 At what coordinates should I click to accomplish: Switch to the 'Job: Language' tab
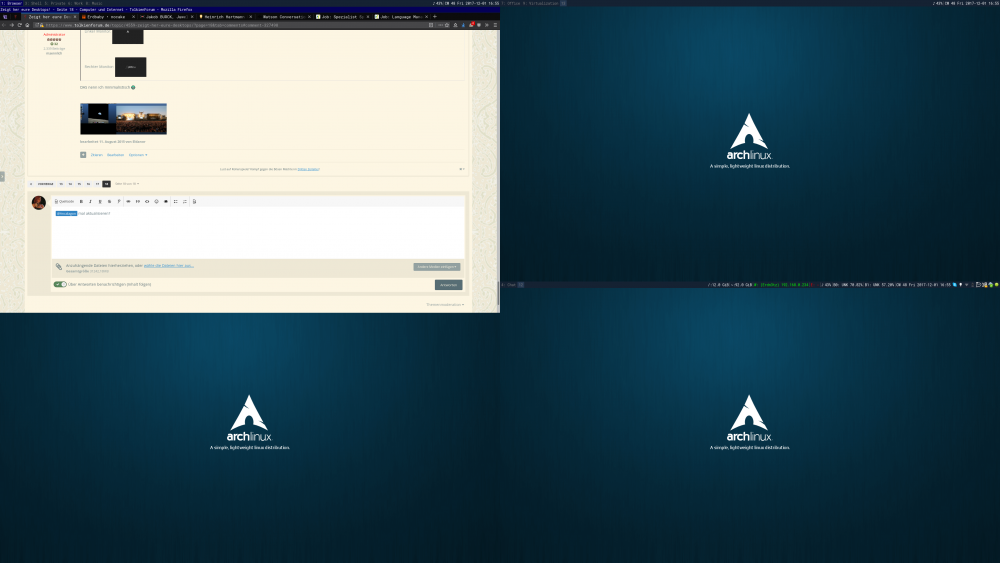[401, 17]
